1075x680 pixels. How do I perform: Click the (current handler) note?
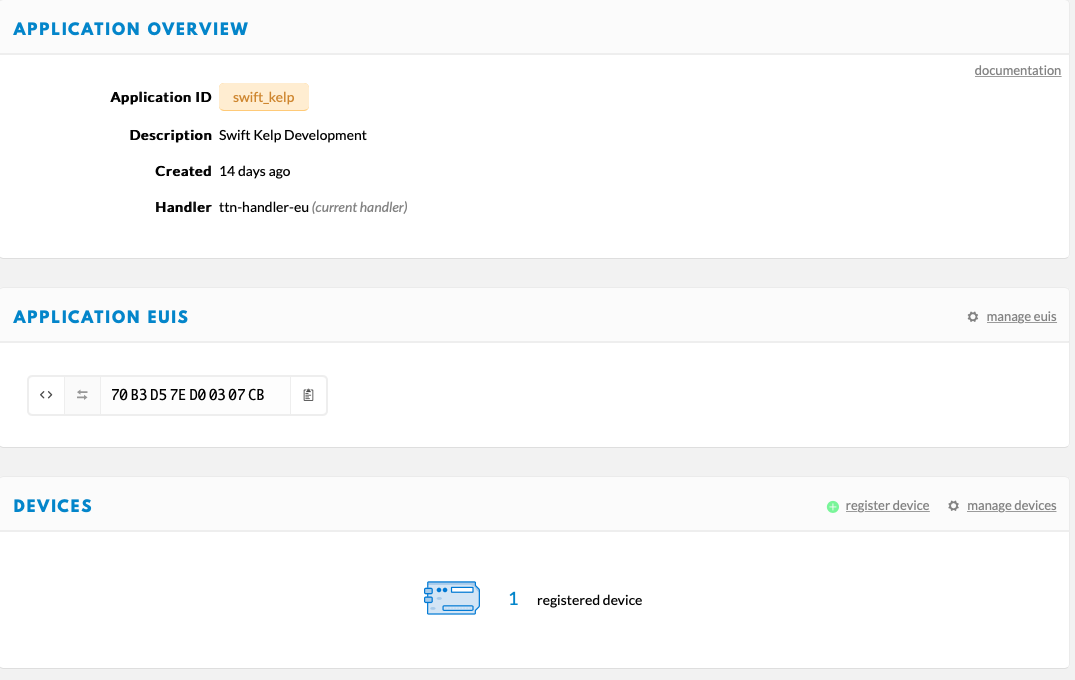(x=360, y=207)
